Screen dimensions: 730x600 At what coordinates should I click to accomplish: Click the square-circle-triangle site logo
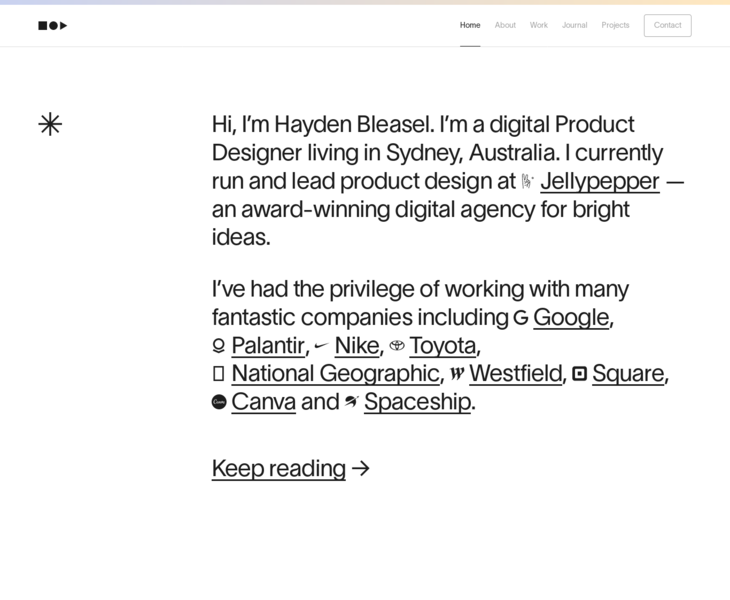[x=53, y=26]
